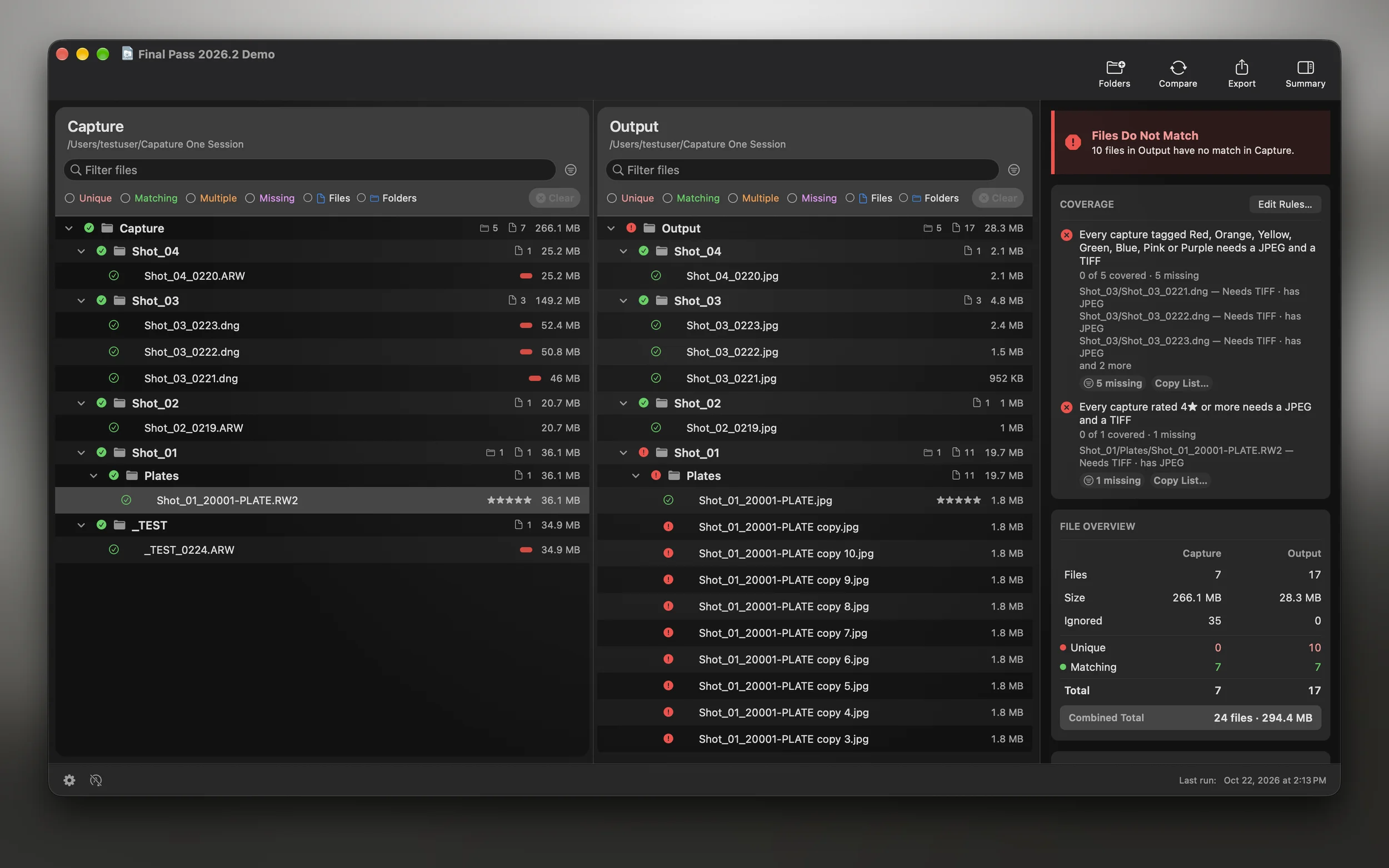This screenshot has width=1389, height=868.
Task: Select Unique filter radio in Capture pane
Action: coord(69,198)
